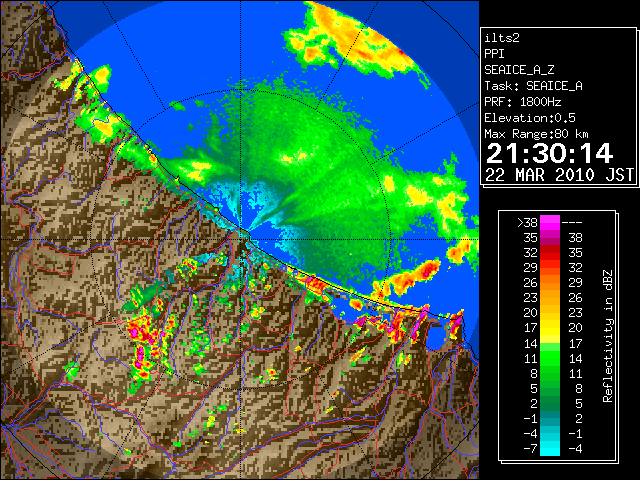
Task: Pick the cyan -7 legend color
Action: (550, 448)
